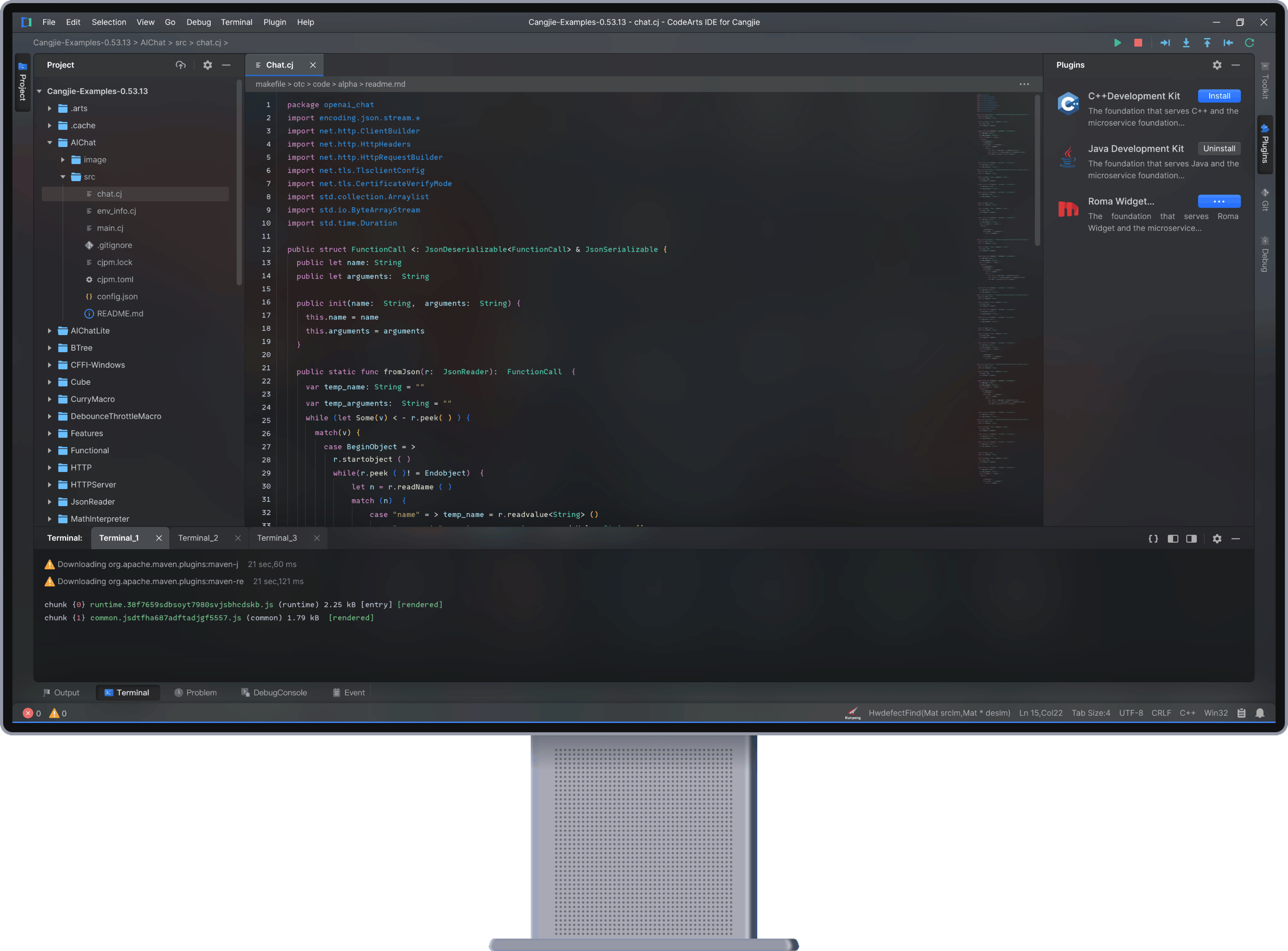Expand the BTree folder
This screenshot has height=951, width=1288.
point(50,348)
